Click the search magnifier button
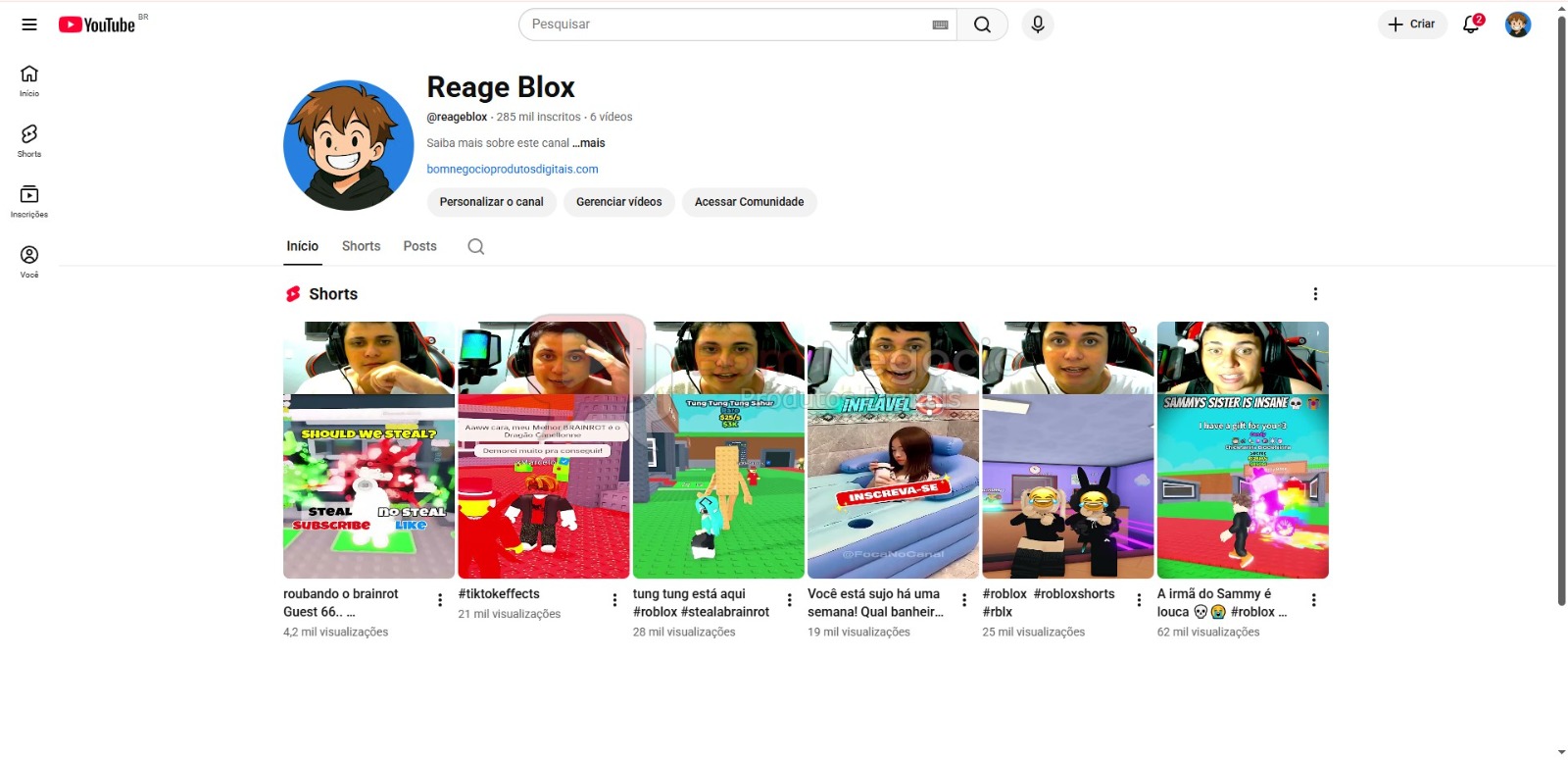 coord(982,25)
